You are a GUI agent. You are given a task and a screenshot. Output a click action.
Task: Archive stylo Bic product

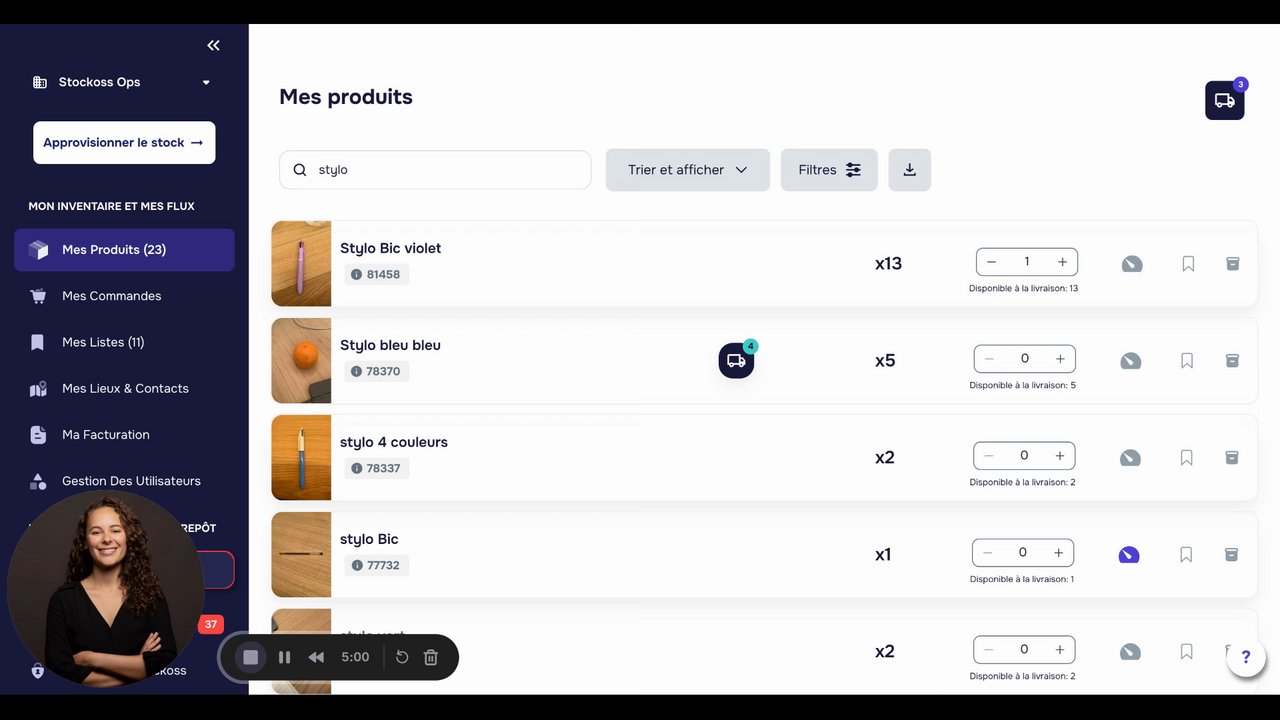pos(1231,555)
